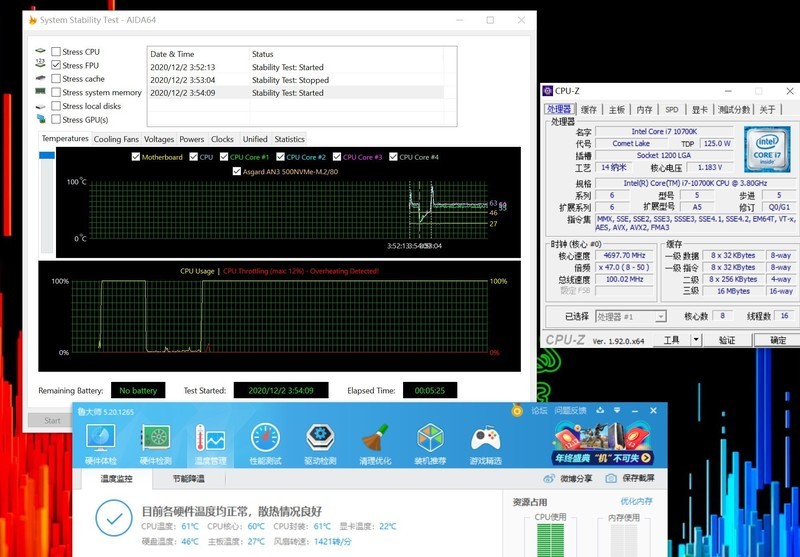Click the 工具 button in CPU-Z

pos(671,340)
